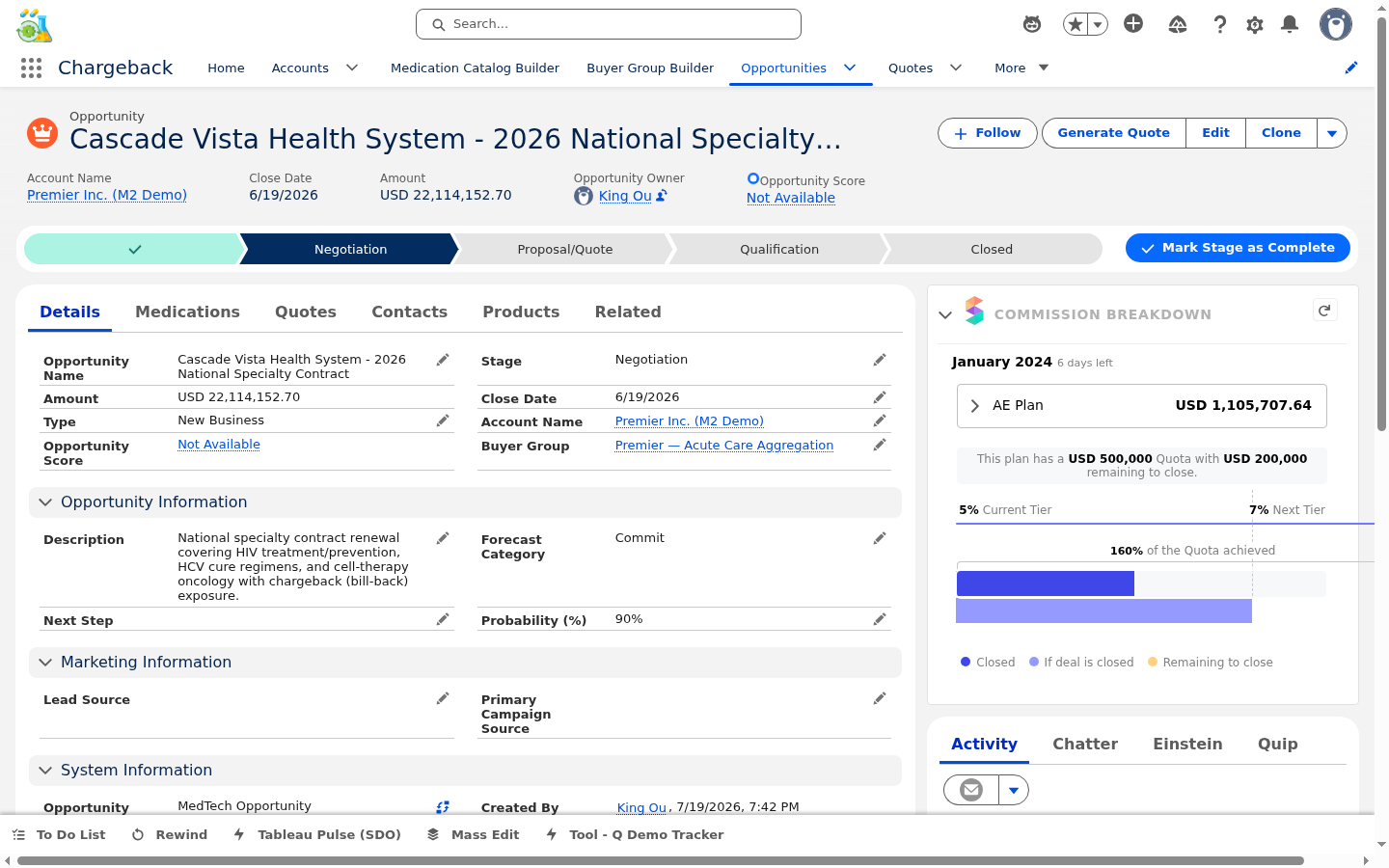Open the Help question mark icon
Image resolution: width=1389 pixels, height=868 pixels.
1220,24
